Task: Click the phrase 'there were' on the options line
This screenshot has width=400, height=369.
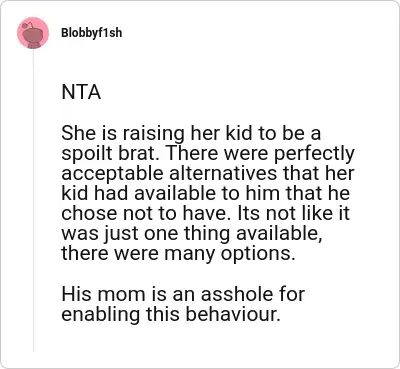Action: tap(110, 254)
